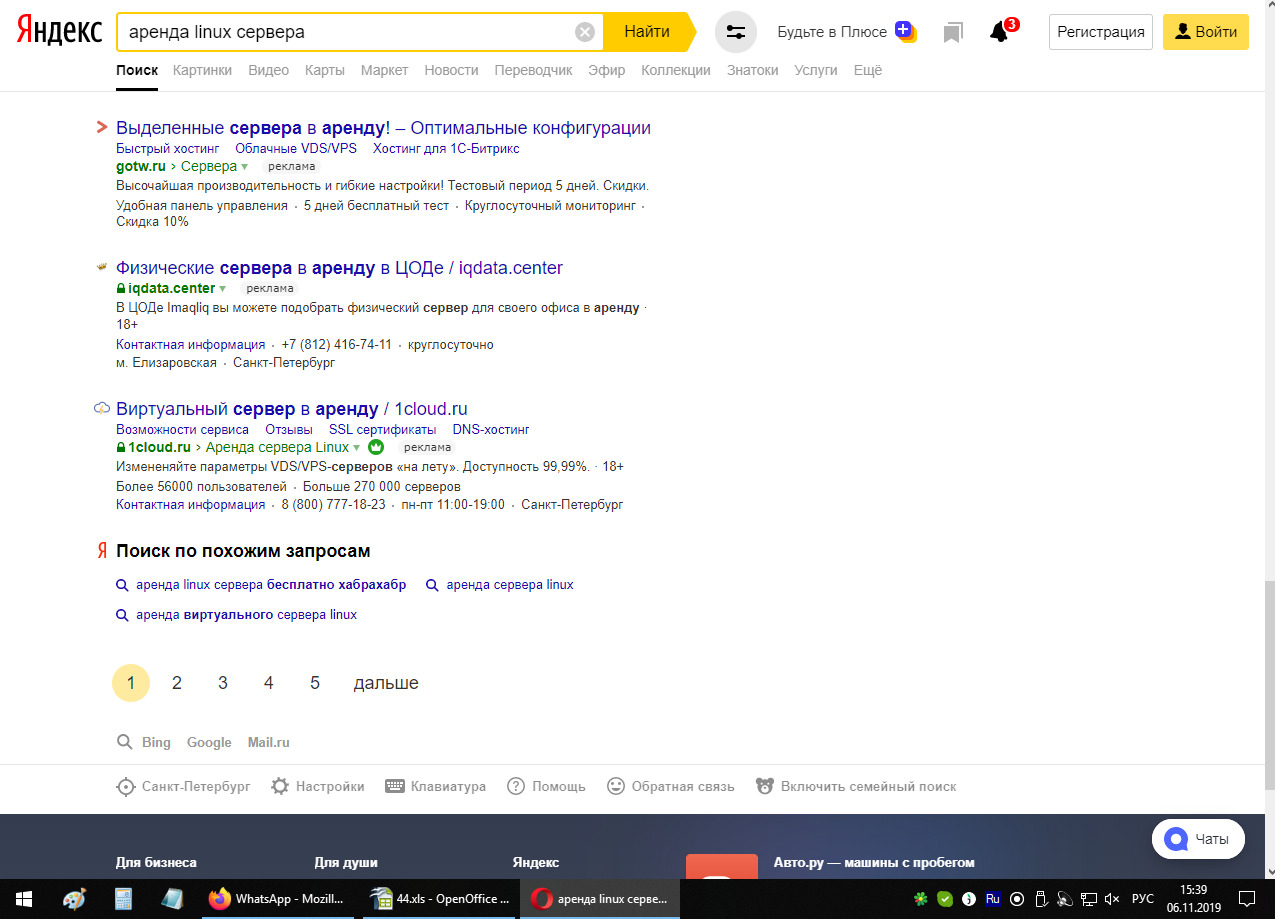Image resolution: width=1275 pixels, height=919 pixels.
Task: Switch to the Коллекции tab
Action: coord(676,70)
